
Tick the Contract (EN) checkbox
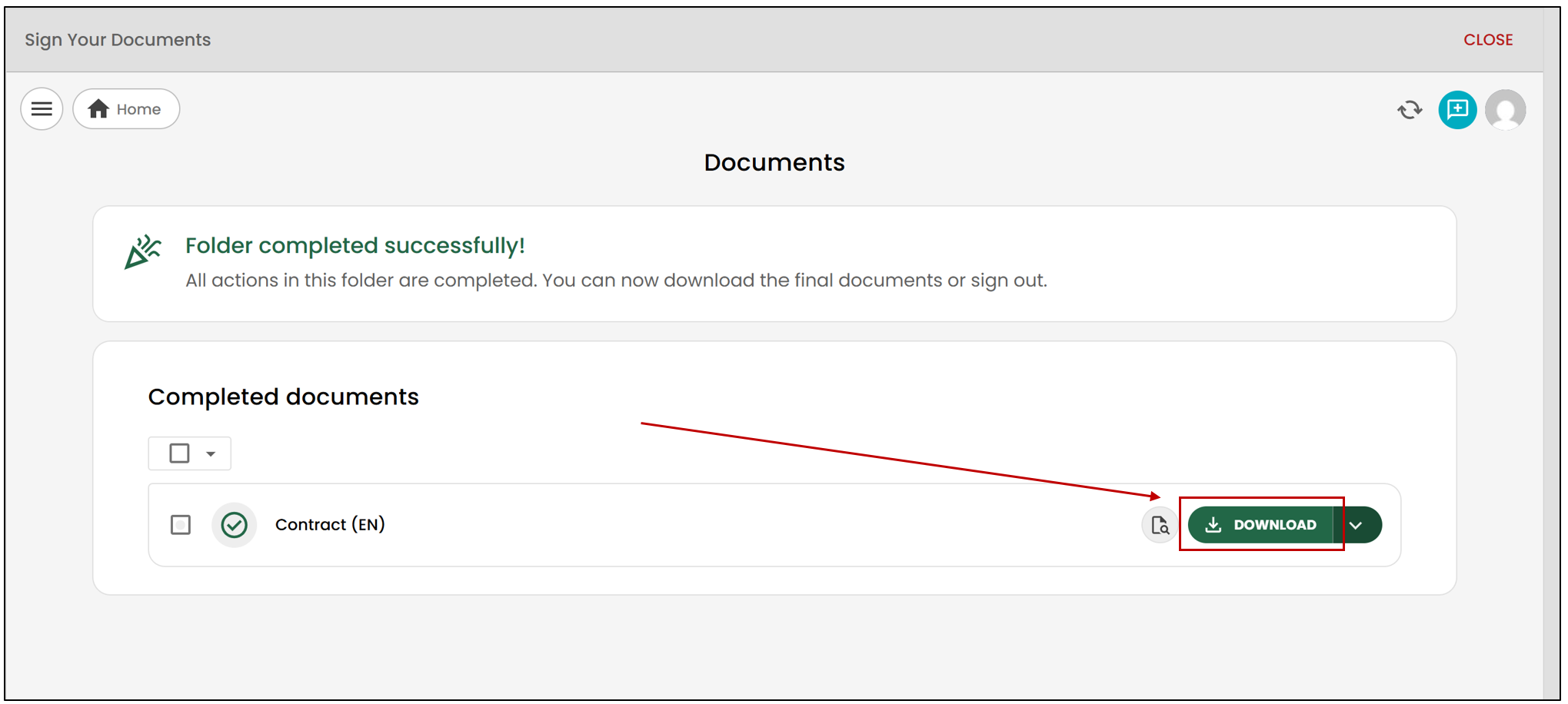(181, 525)
